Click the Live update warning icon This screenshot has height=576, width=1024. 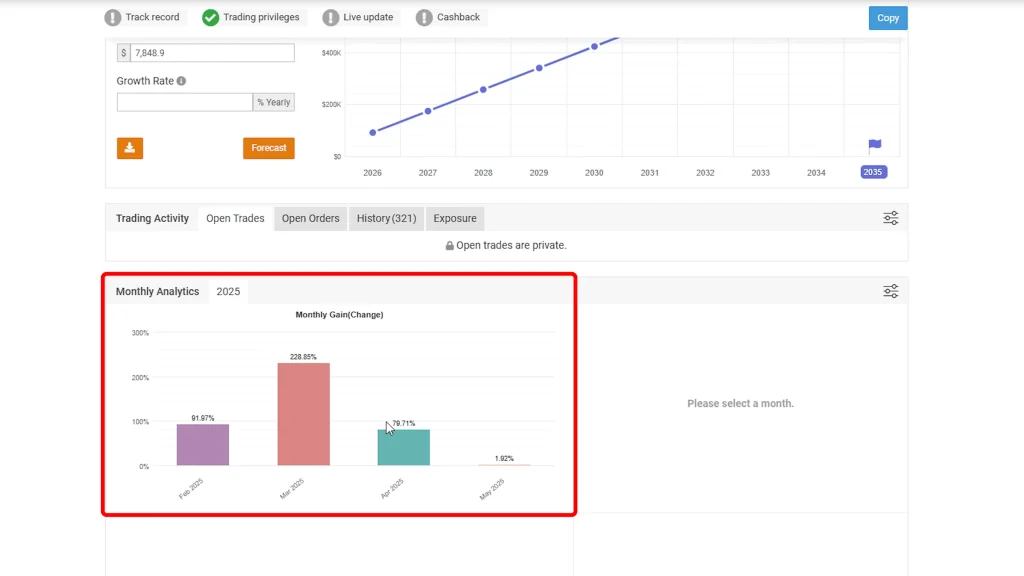click(331, 18)
